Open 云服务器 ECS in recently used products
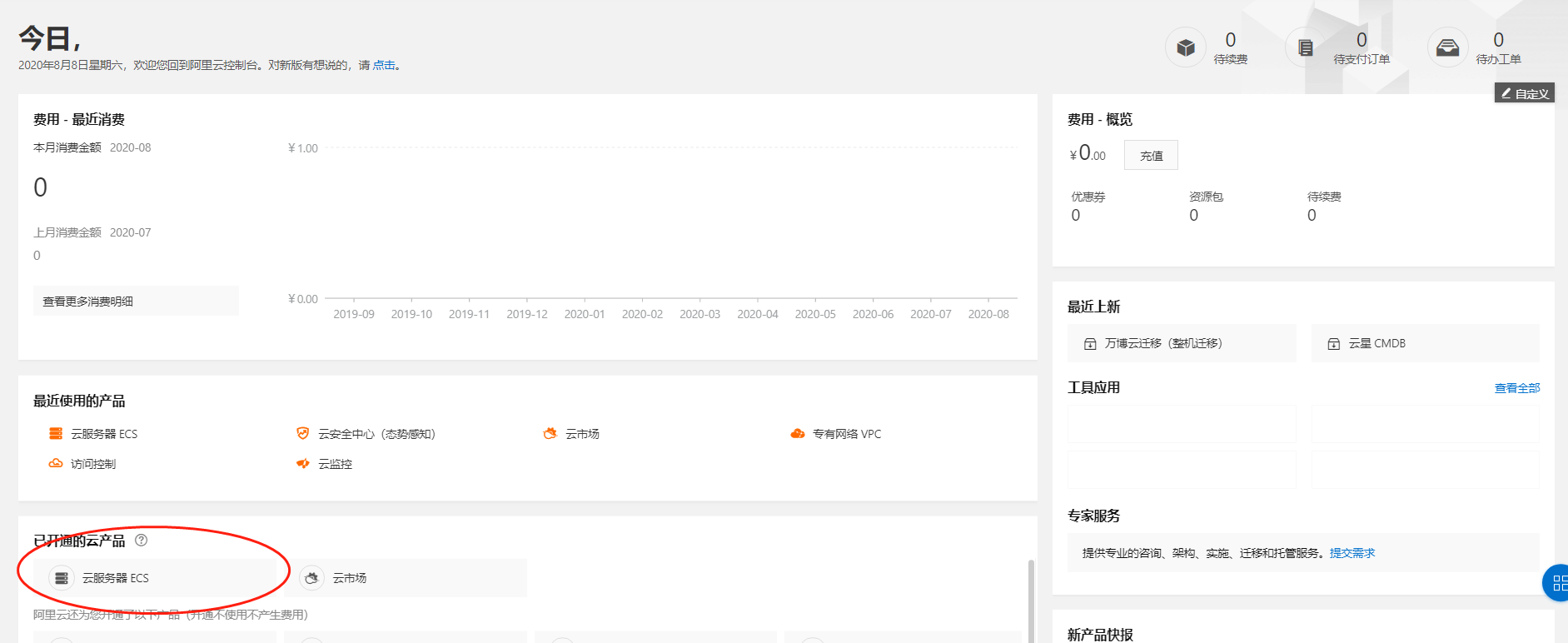This screenshot has width=1568, height=643. (104, 433)
